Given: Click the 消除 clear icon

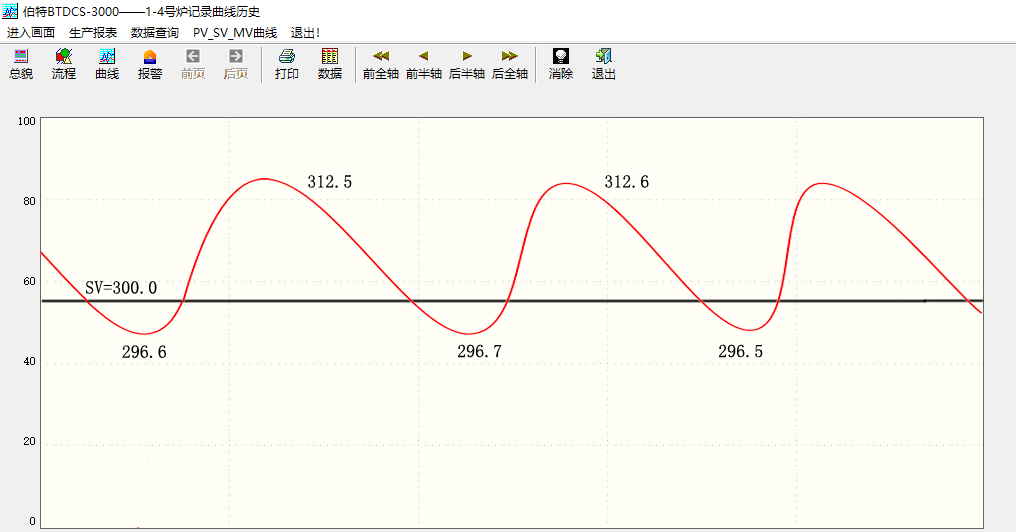Looking at the screenshot, I should 561,64.
